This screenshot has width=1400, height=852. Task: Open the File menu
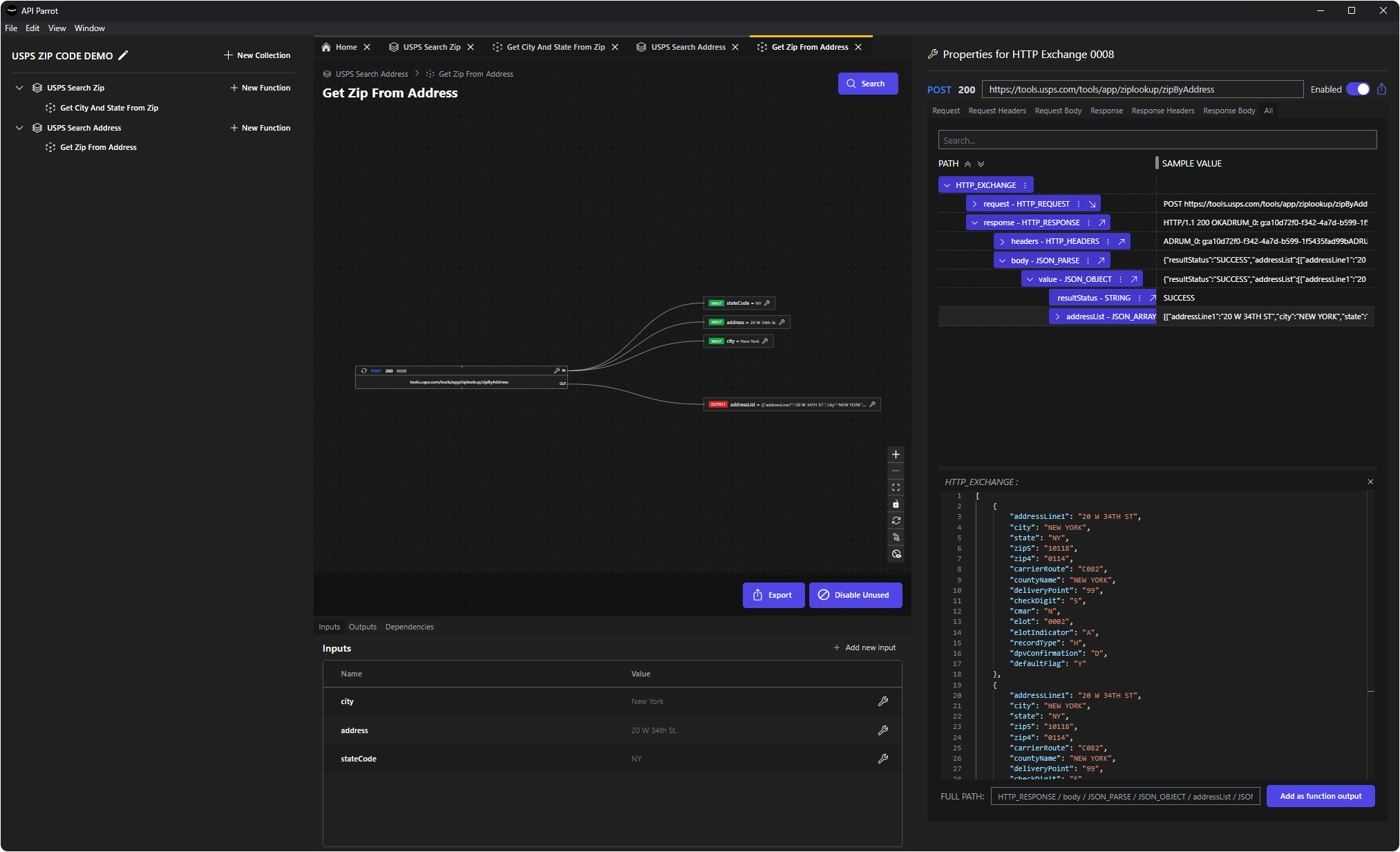11,28
